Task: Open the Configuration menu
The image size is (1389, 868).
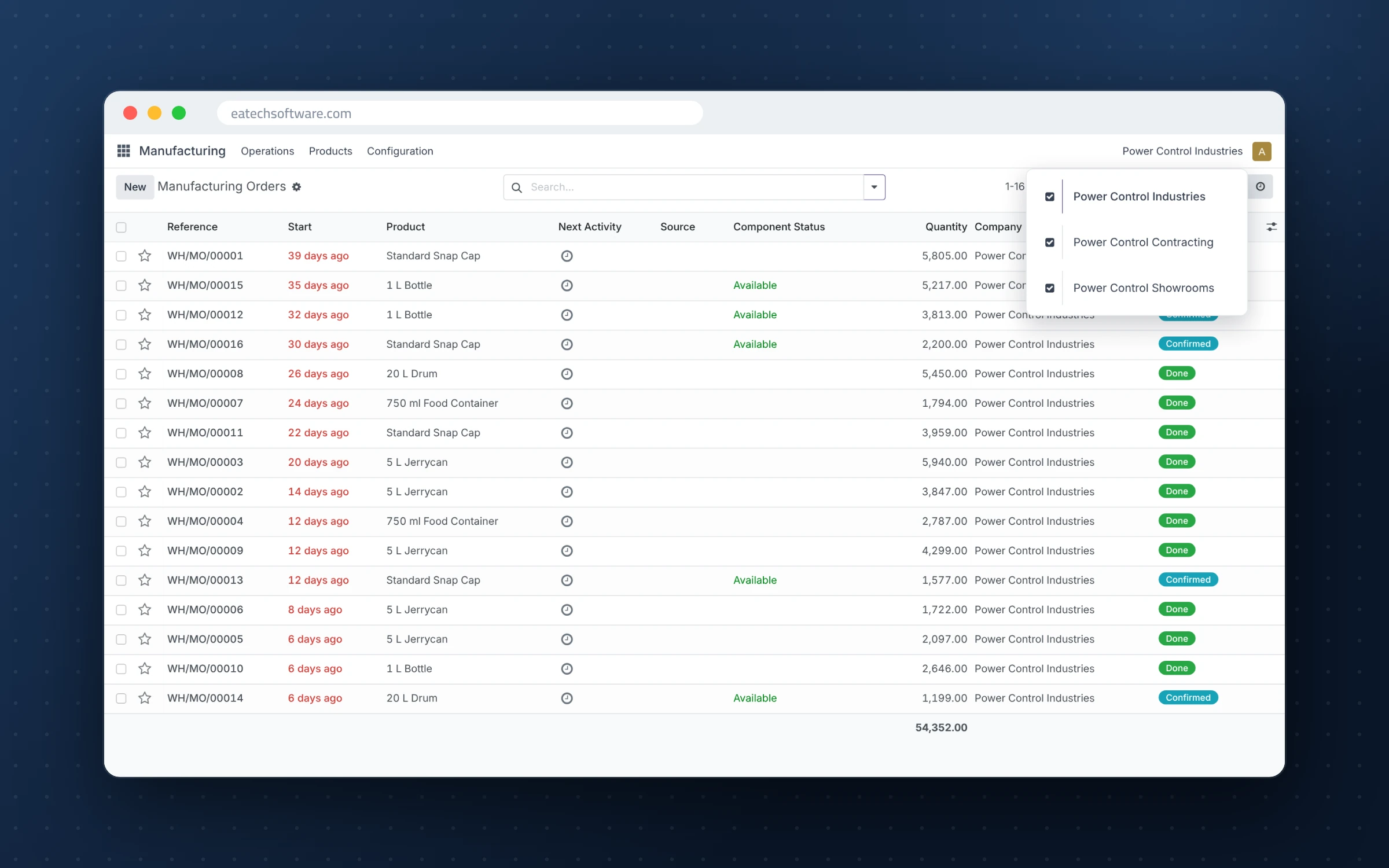Action: pos(400,152)
